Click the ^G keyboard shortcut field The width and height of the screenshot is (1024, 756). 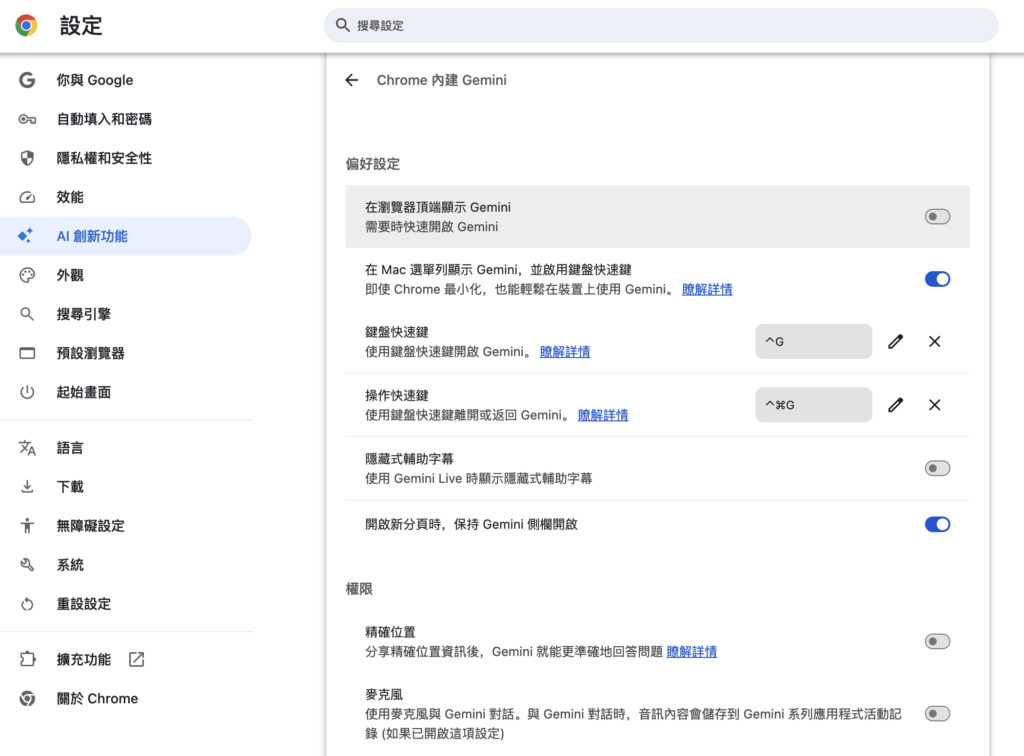[x=813, y=341]
